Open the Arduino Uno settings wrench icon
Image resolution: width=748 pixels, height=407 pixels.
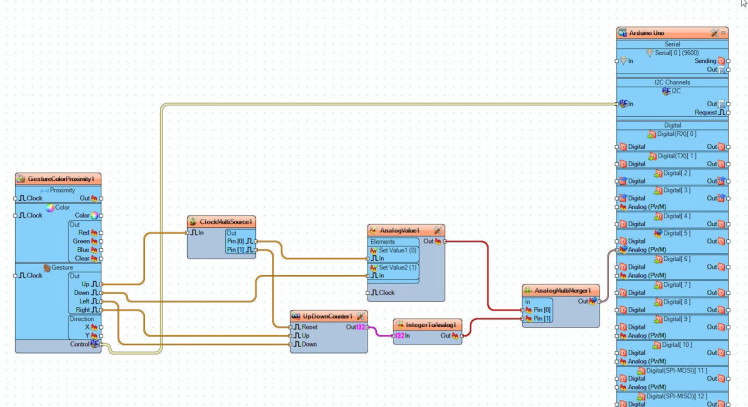pyautogui.click(x=714, y=33)
